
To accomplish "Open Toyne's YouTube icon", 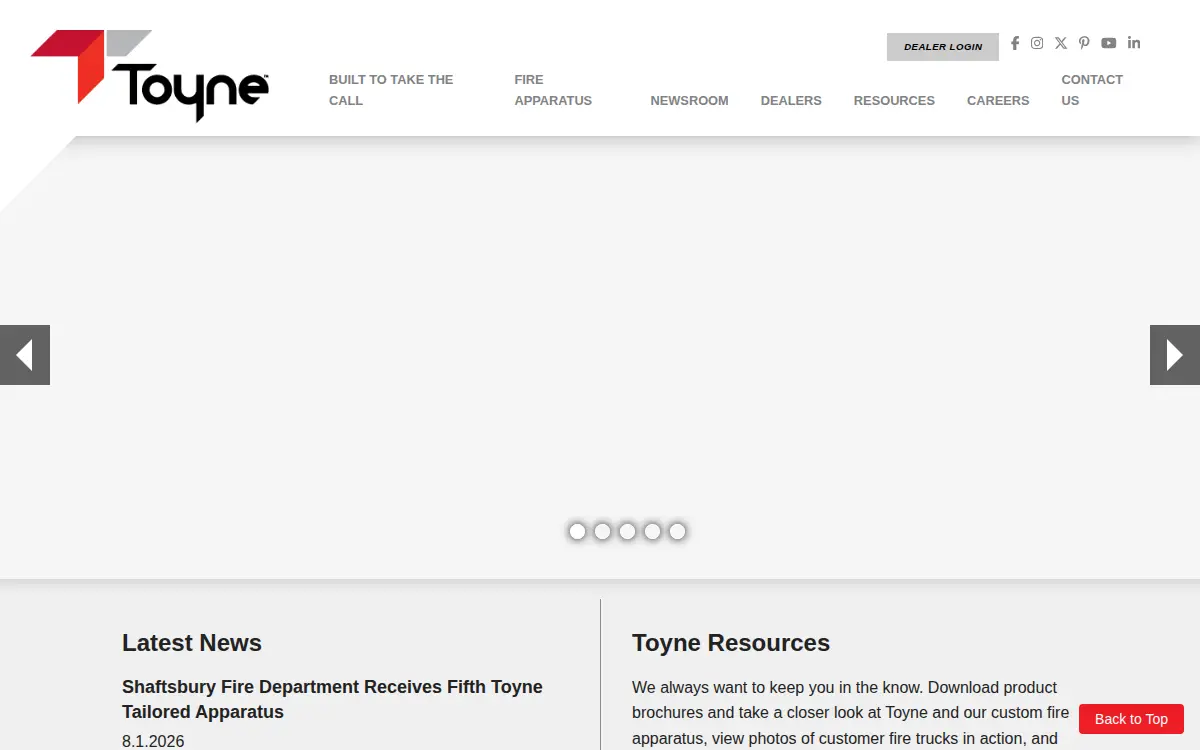I will 1109,43.
